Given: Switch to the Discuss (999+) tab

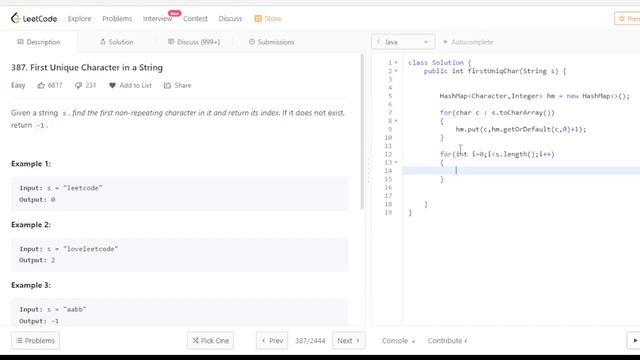Looking at the screenshot, I should 194,42.
